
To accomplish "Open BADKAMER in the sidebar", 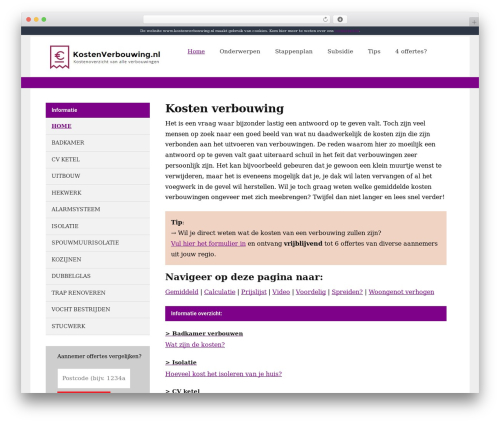I will tap(98, 143).
